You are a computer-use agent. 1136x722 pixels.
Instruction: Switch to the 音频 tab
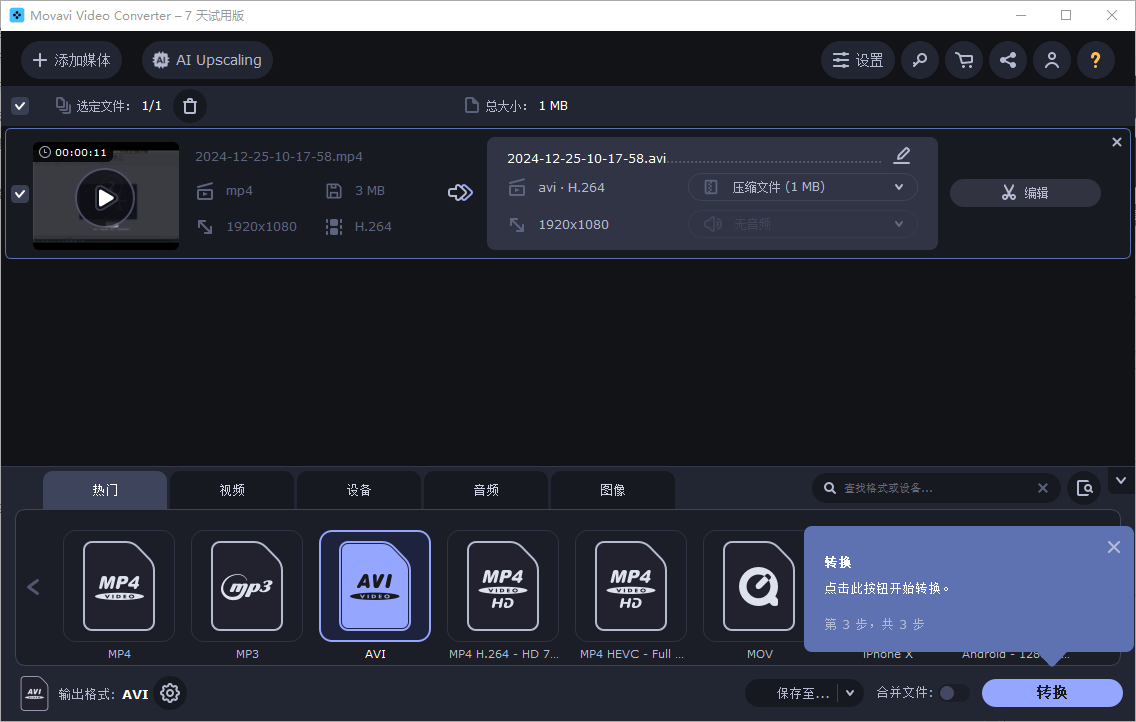click(x=485, y=489)
